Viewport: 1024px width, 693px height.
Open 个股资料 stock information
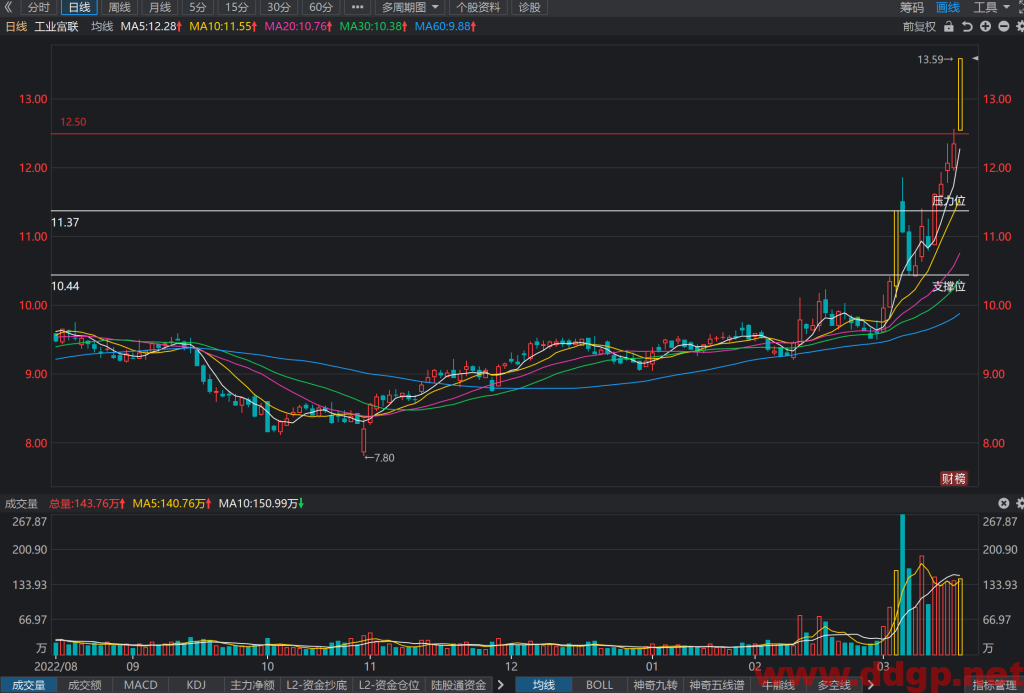(x=479, y=7)
